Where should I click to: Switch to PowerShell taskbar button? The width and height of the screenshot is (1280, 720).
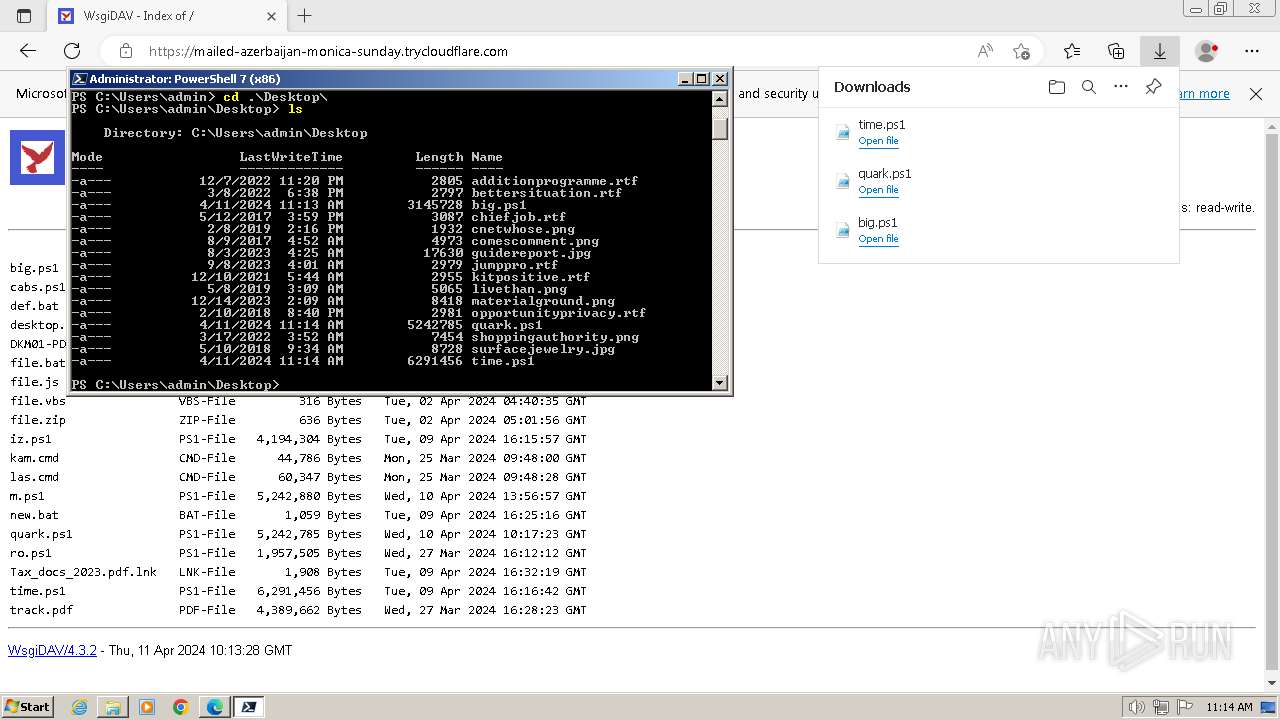pos(249,707)
